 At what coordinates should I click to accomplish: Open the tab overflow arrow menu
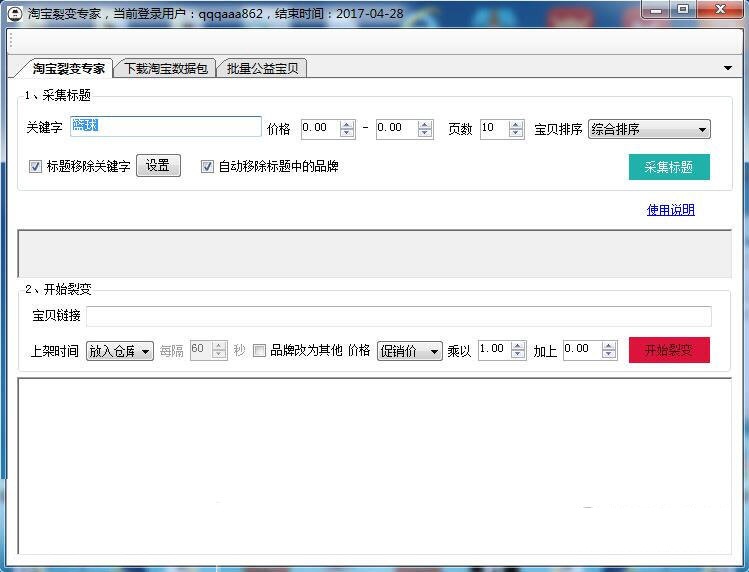728,68
